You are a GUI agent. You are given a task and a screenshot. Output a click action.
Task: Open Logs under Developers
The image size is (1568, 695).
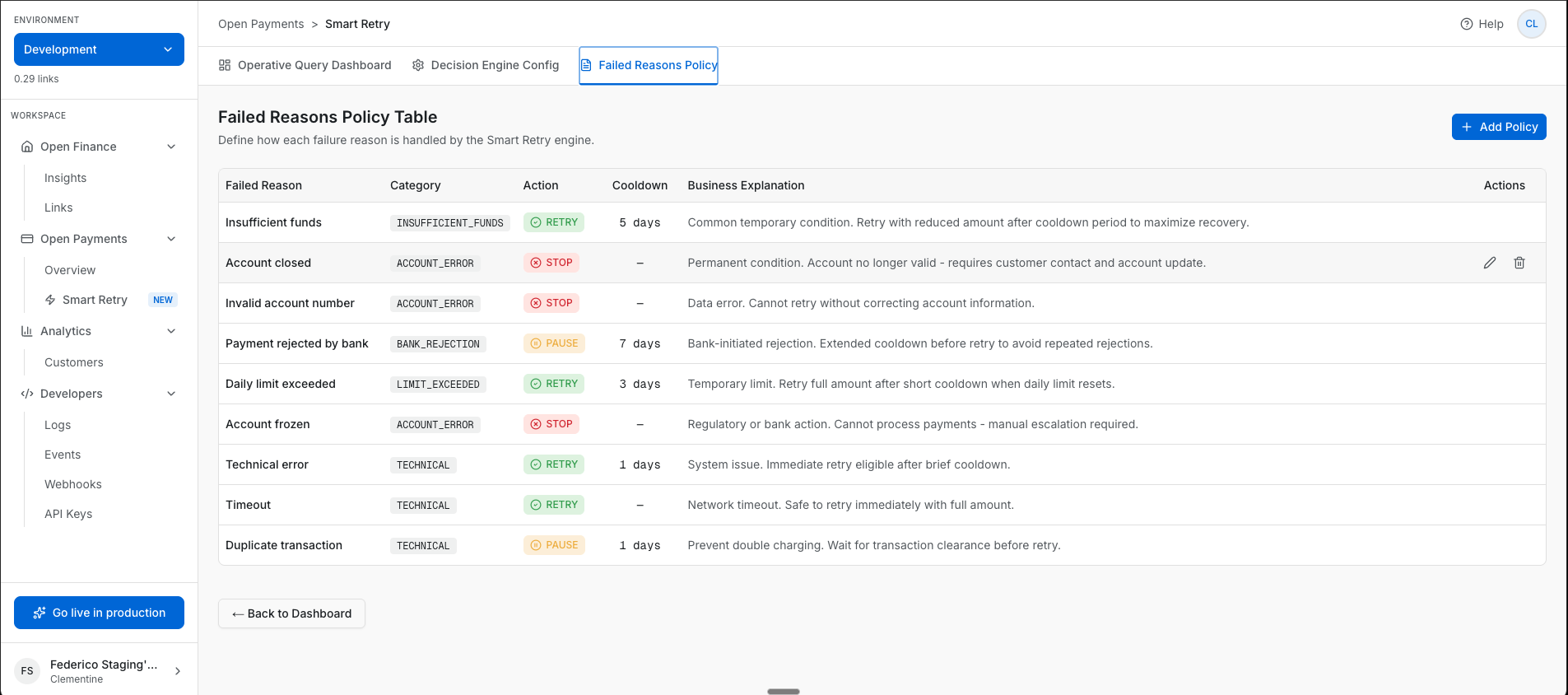pyautogui.click(x=58, y=425)
